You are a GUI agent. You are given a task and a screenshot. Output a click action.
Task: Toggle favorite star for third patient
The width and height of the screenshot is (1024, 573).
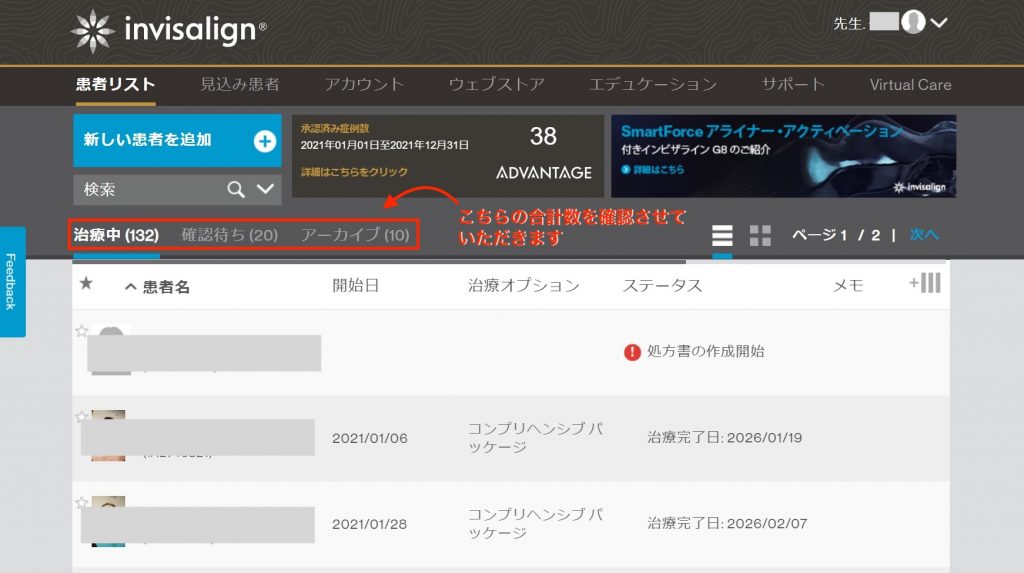[x=82, y=503]
